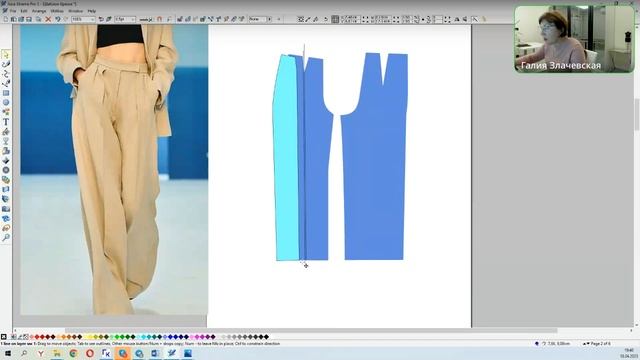Viewport: 640px width, 360px height.
Task: Select the Freehand and Brush tool
Action: [6, 64]
